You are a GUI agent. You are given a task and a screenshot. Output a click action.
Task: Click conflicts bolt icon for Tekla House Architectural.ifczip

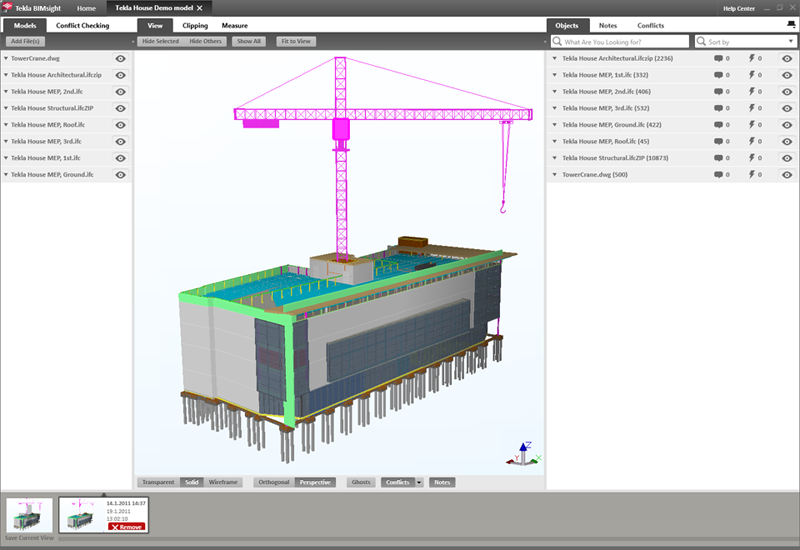tap(752, 59)
